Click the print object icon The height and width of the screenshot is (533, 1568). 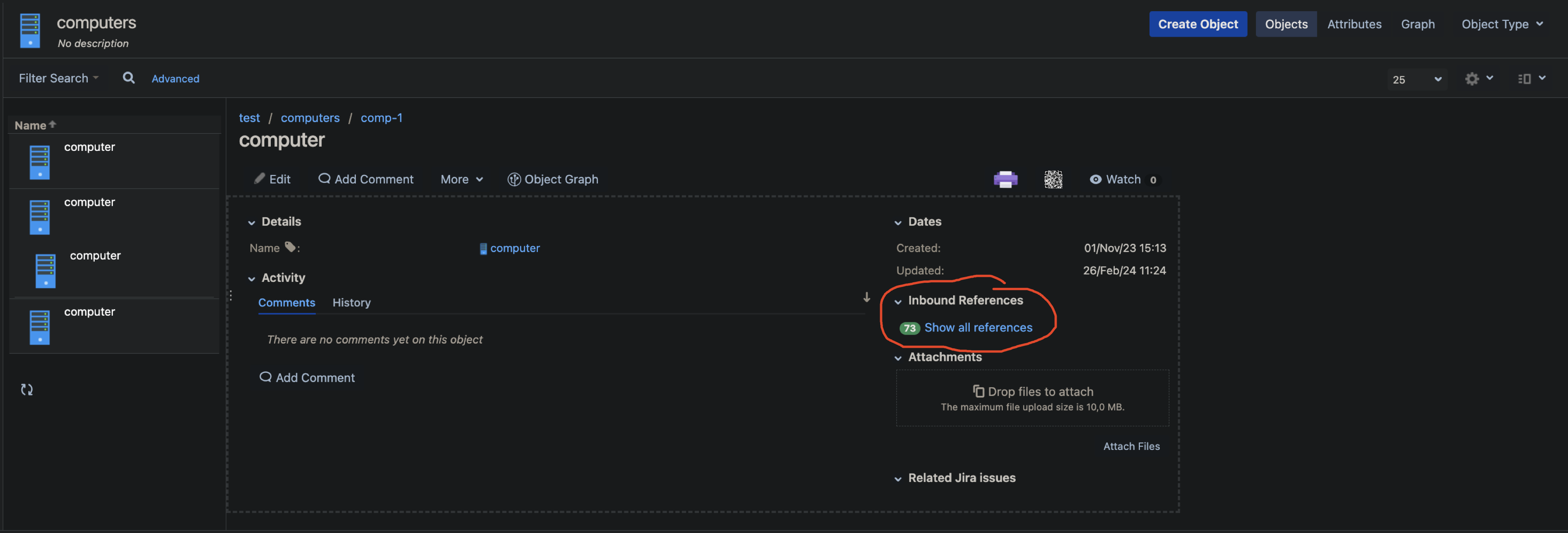pos(1005,180)
